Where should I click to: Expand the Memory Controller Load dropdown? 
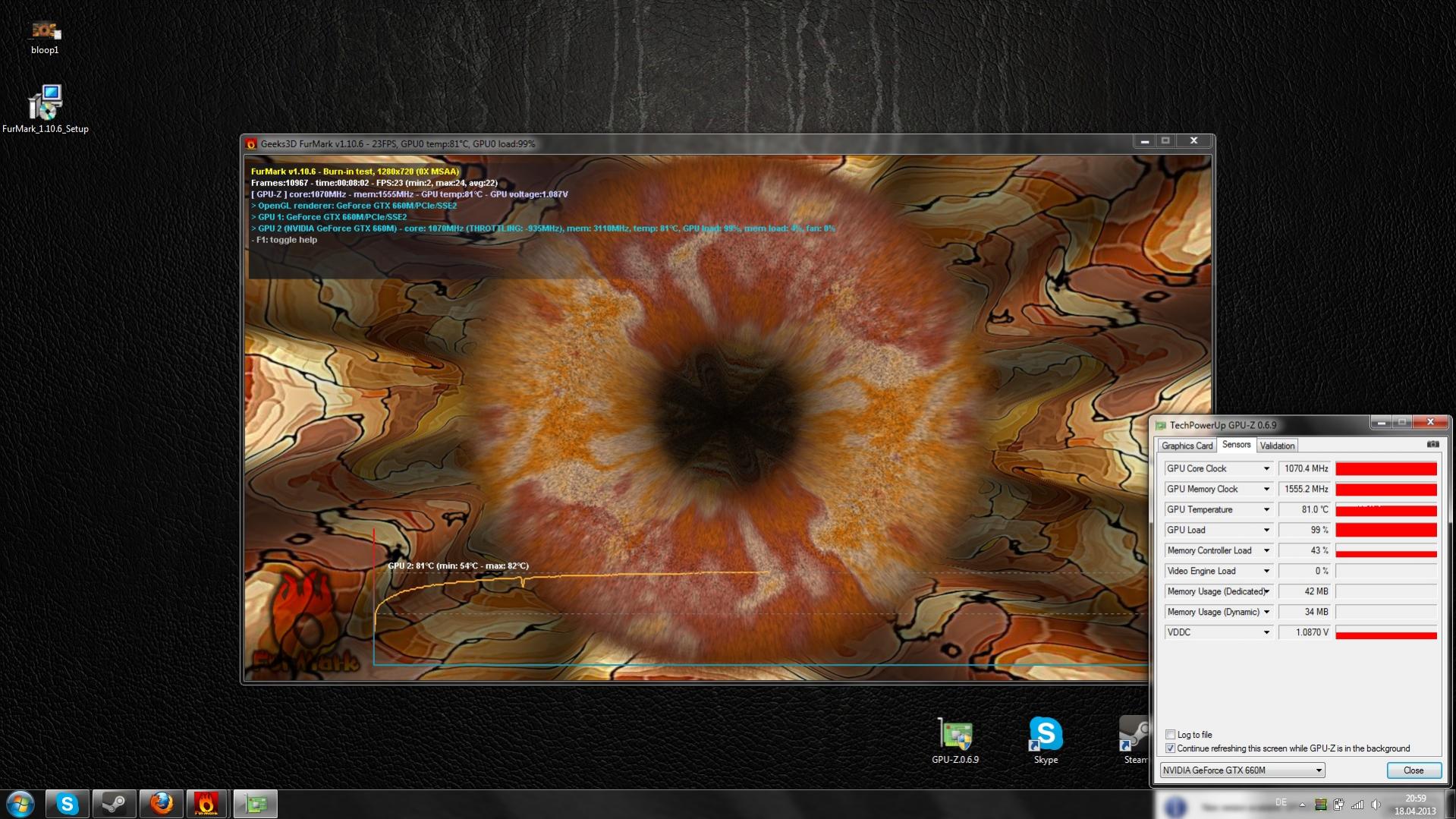[x=1266, y=551]
